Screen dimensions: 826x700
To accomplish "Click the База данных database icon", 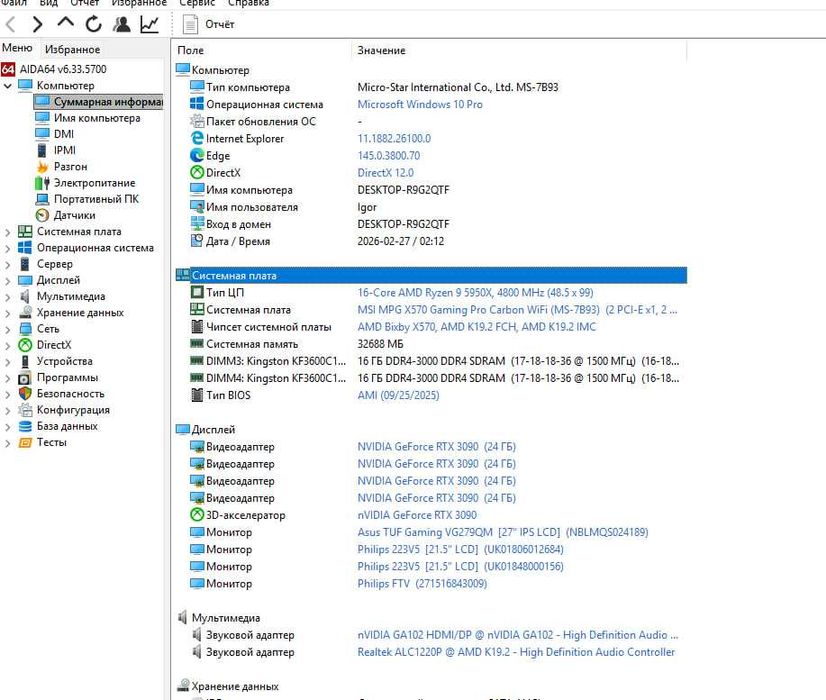I will [x=25, y=426].
